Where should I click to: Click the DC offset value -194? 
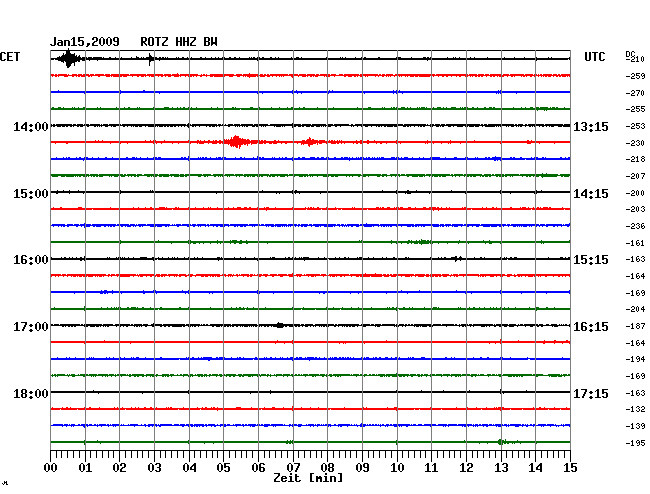pos(635,359)
